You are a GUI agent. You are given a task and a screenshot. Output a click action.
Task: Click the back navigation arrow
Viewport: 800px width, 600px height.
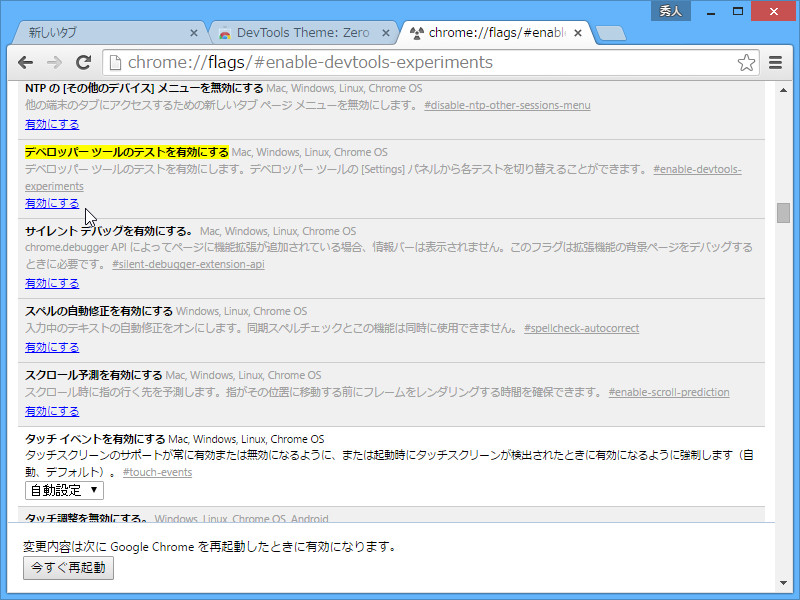[26, 62]
